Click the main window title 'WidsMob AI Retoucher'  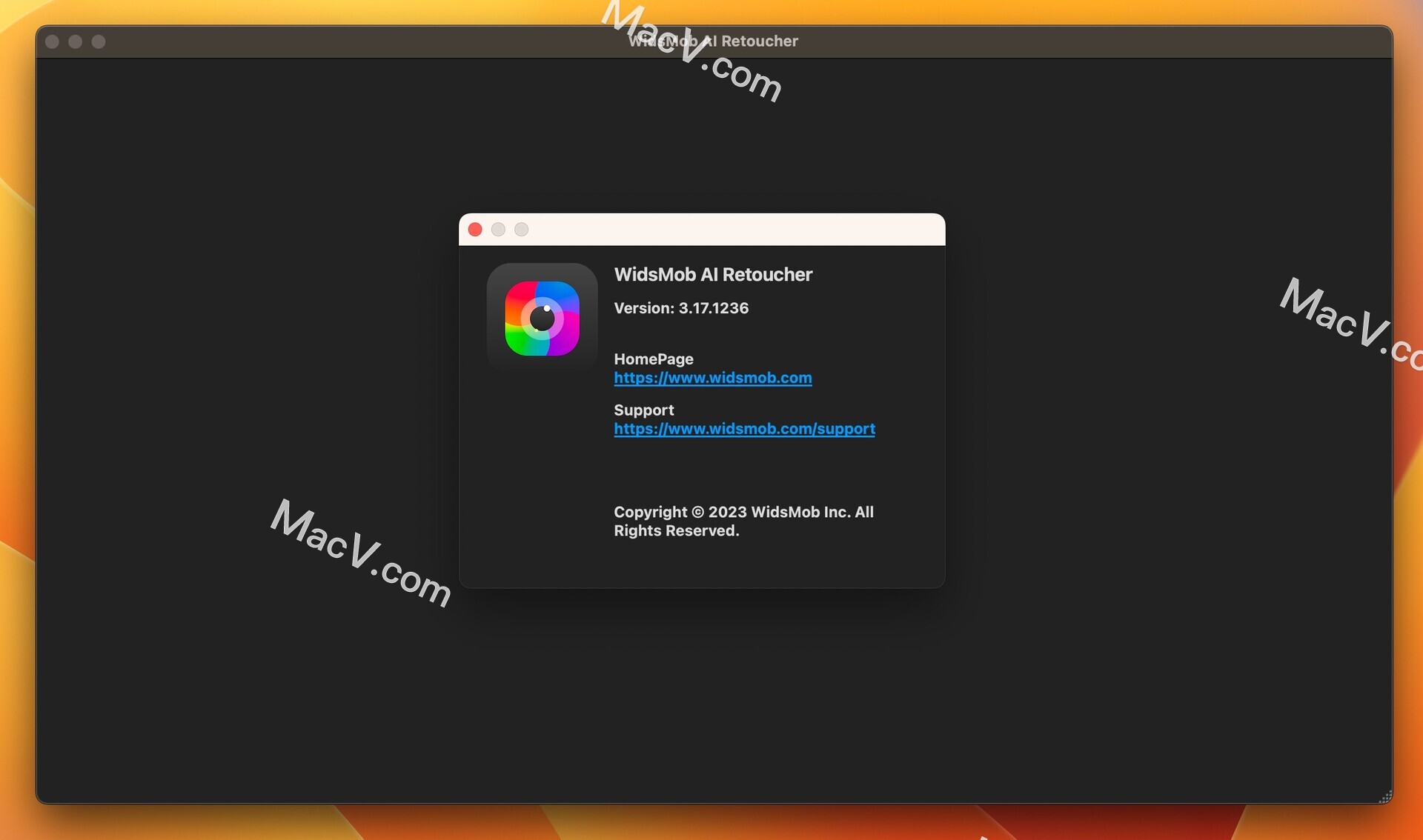[713, 41]
